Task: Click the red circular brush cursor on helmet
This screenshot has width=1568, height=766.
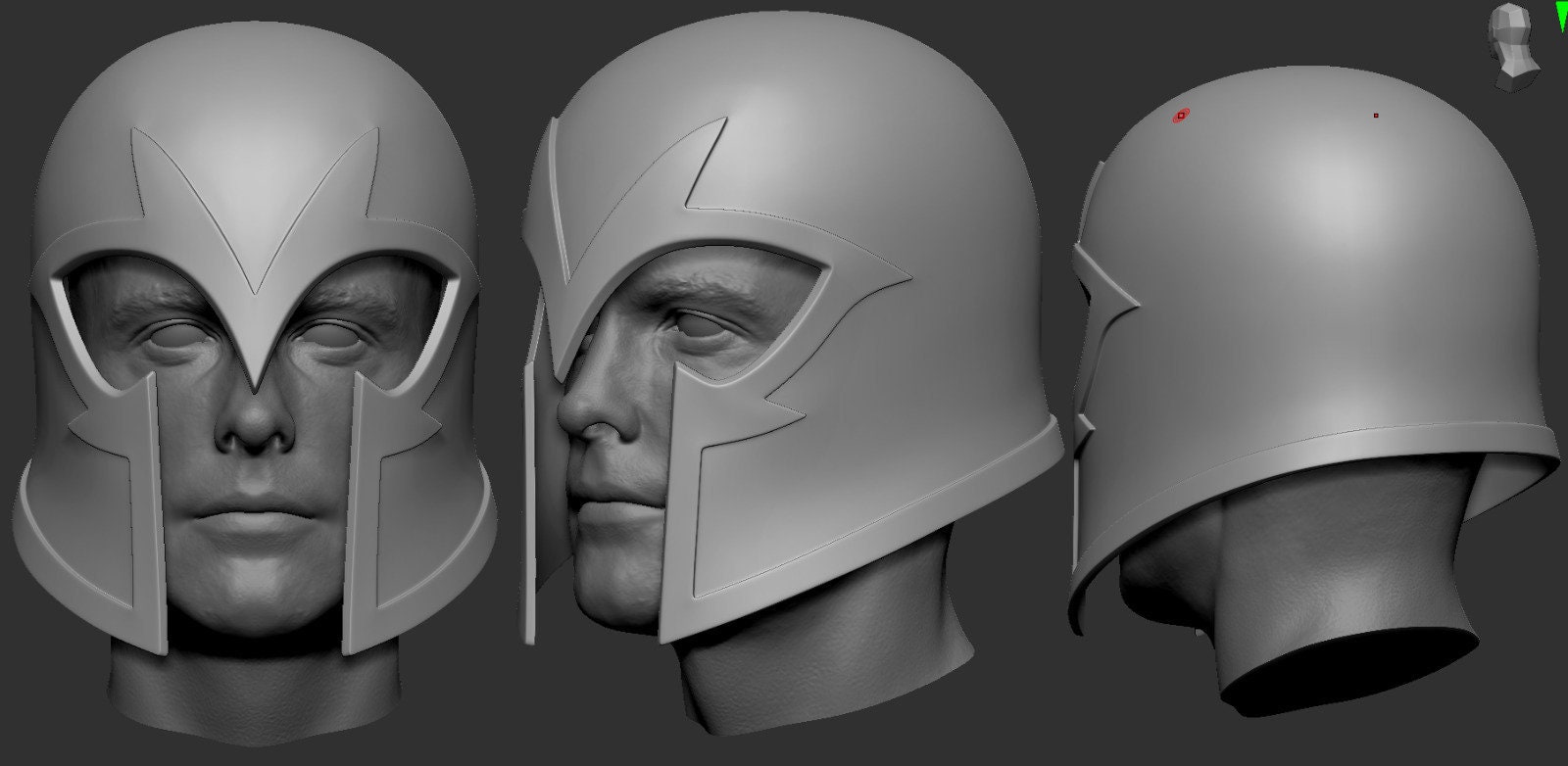Action: point(1182,116)
